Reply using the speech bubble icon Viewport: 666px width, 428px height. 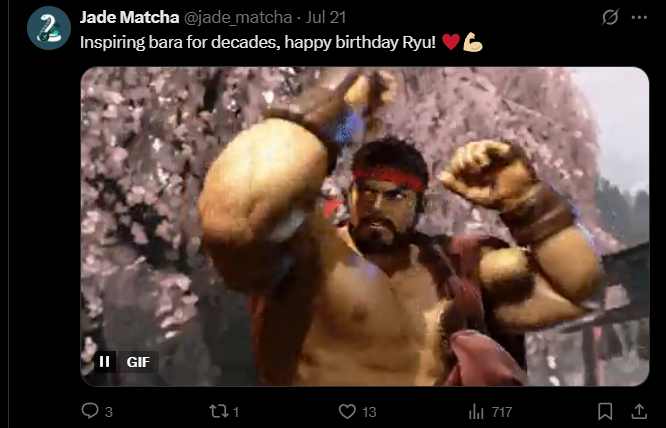90,411
